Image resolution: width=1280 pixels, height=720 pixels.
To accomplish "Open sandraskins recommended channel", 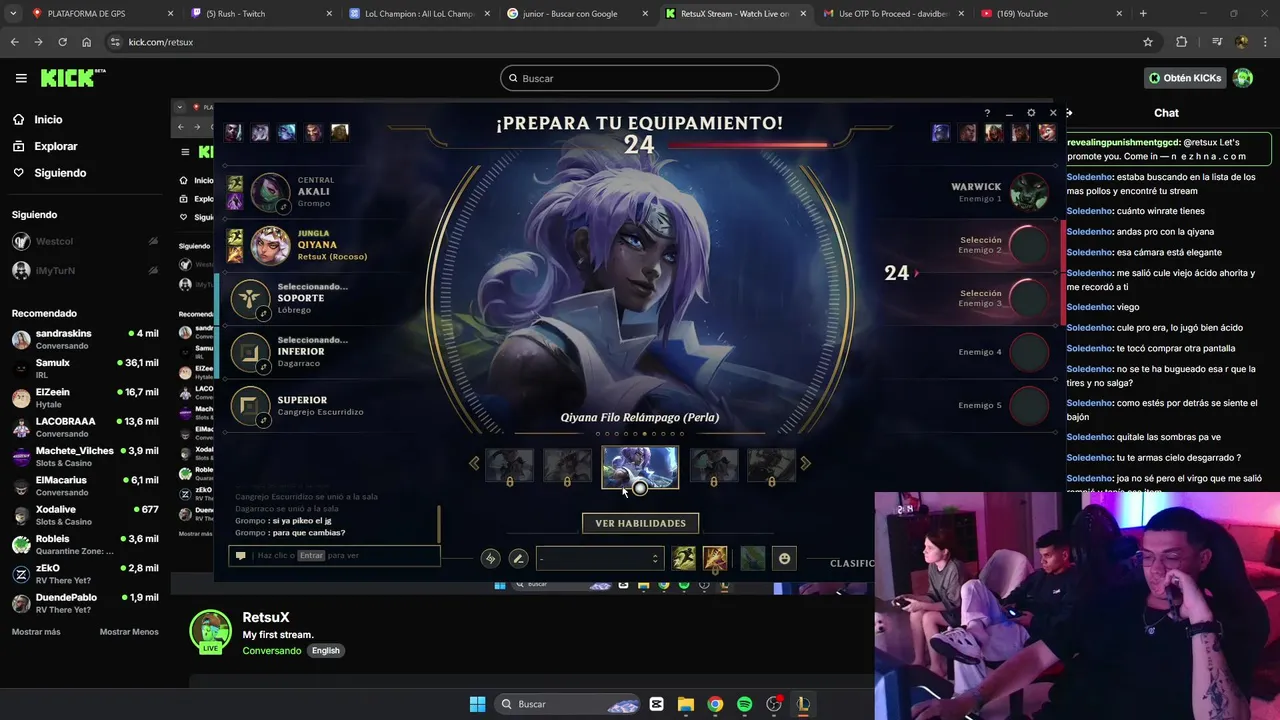I will tap(85, 339).
